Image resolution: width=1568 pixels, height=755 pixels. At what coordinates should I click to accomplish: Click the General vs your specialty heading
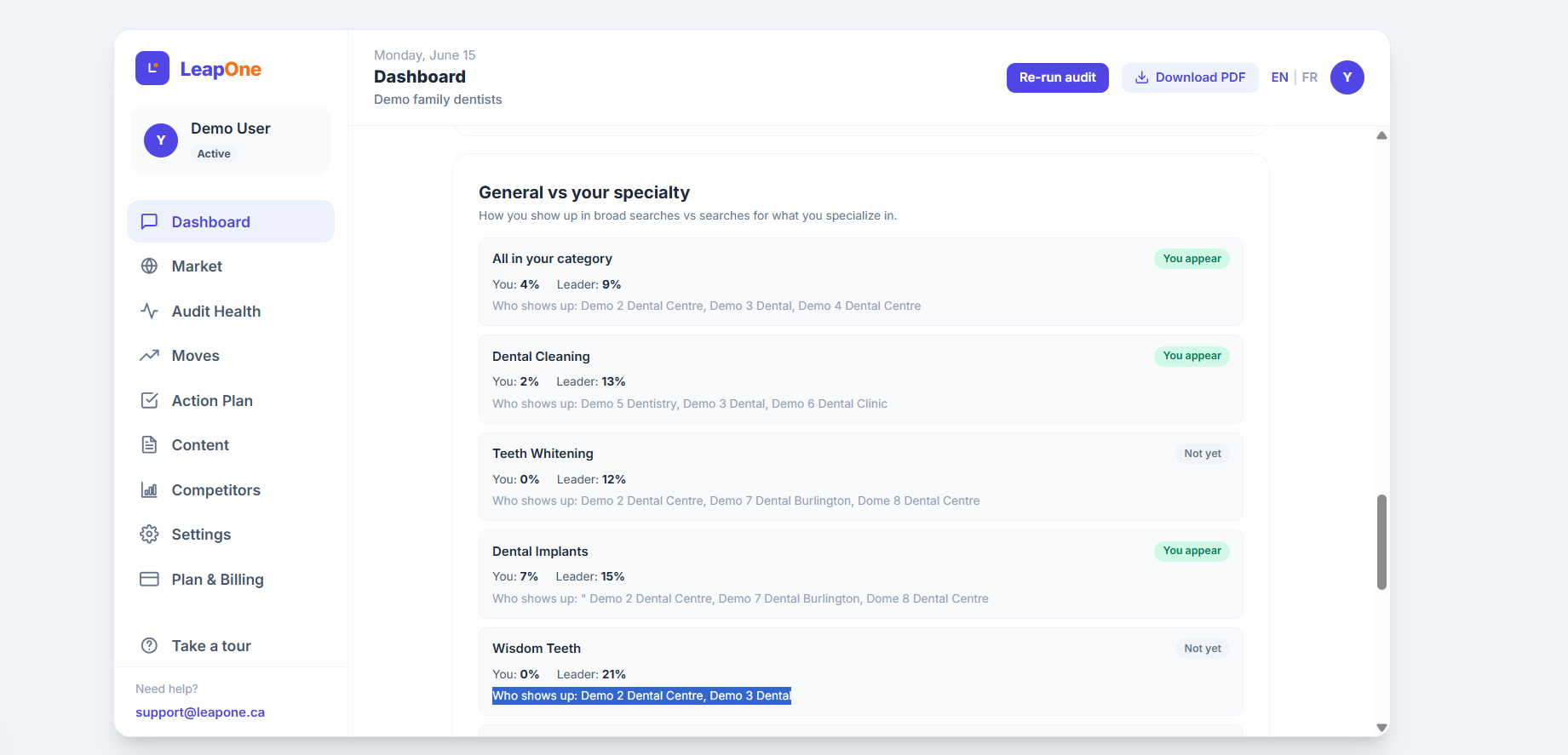coord(584,192)
